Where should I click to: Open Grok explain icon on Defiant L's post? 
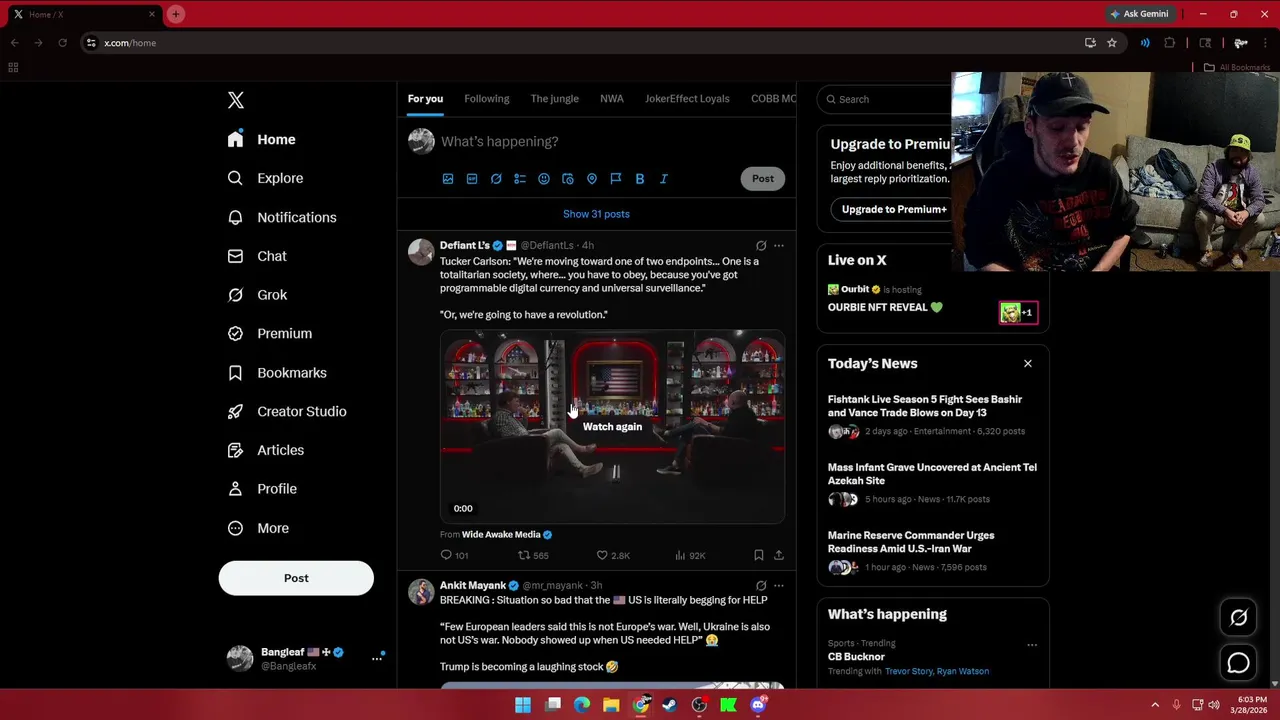pos(761,246)
